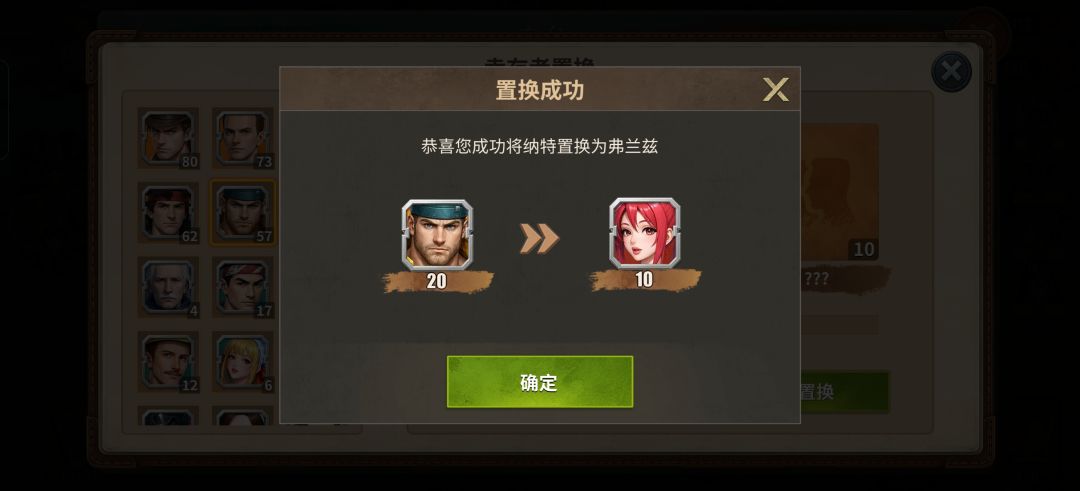Select the blonde female hero with count 6

click(242, 362)
